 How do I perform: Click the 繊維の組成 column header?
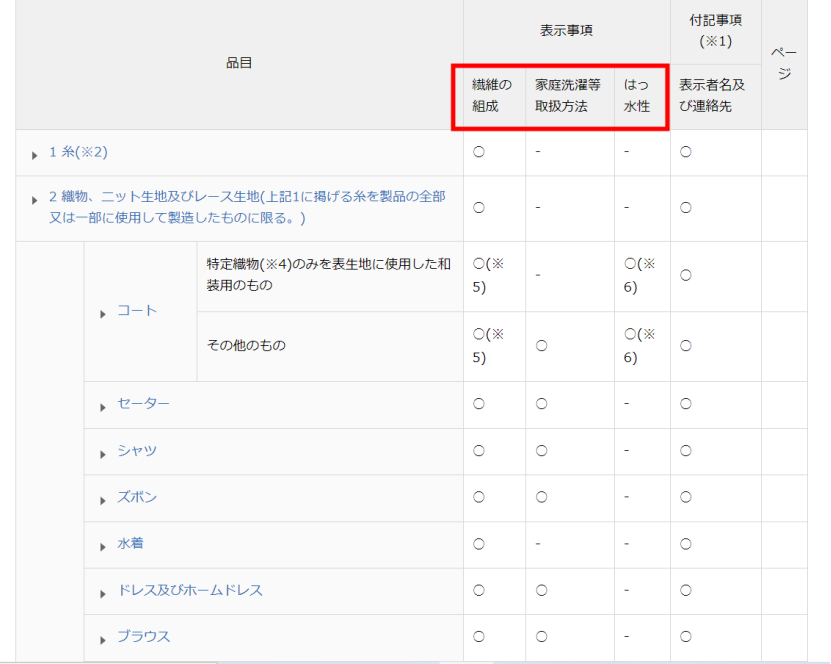click(491, 96)
